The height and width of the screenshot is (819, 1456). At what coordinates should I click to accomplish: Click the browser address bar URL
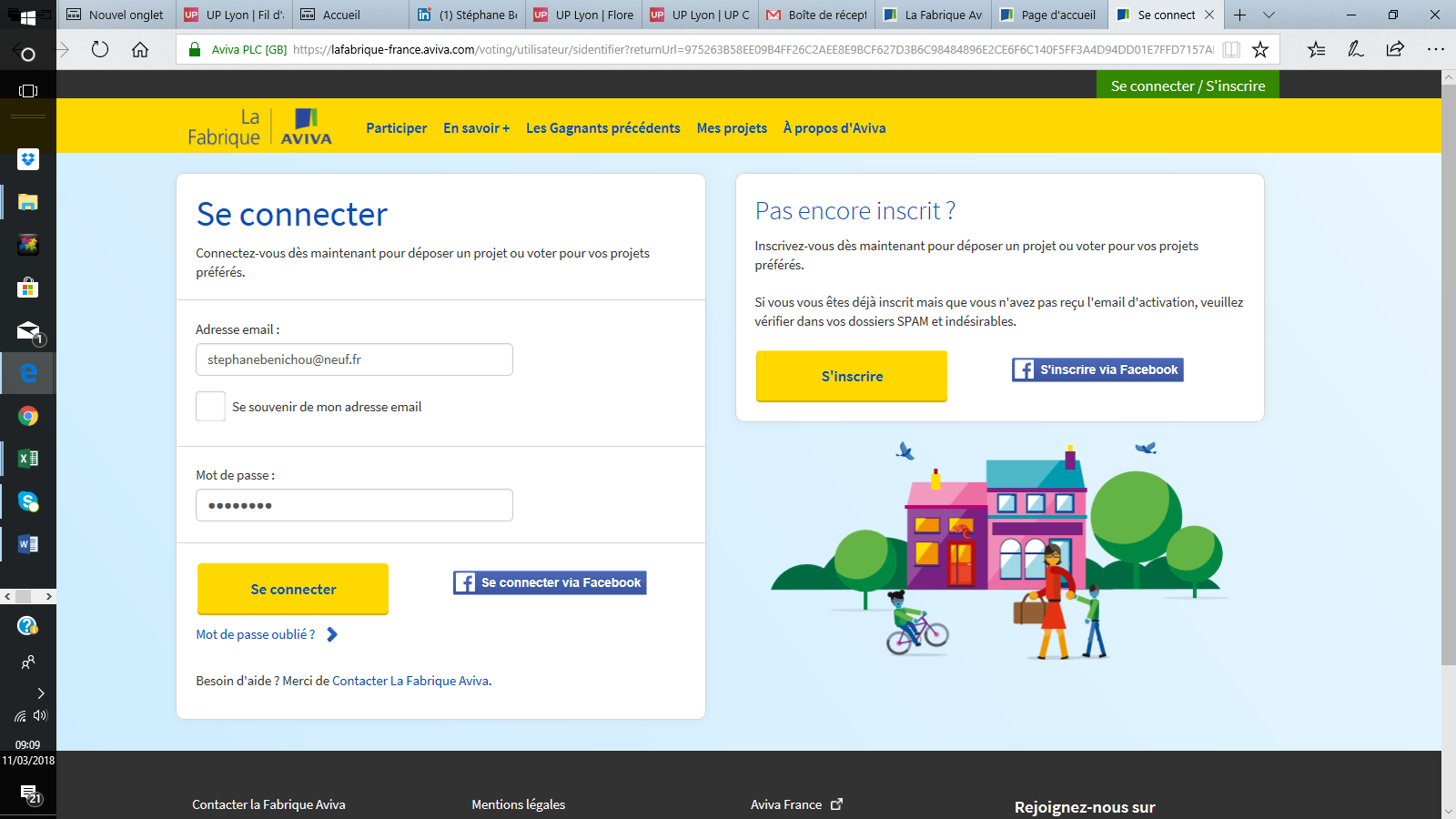point(753,49)
